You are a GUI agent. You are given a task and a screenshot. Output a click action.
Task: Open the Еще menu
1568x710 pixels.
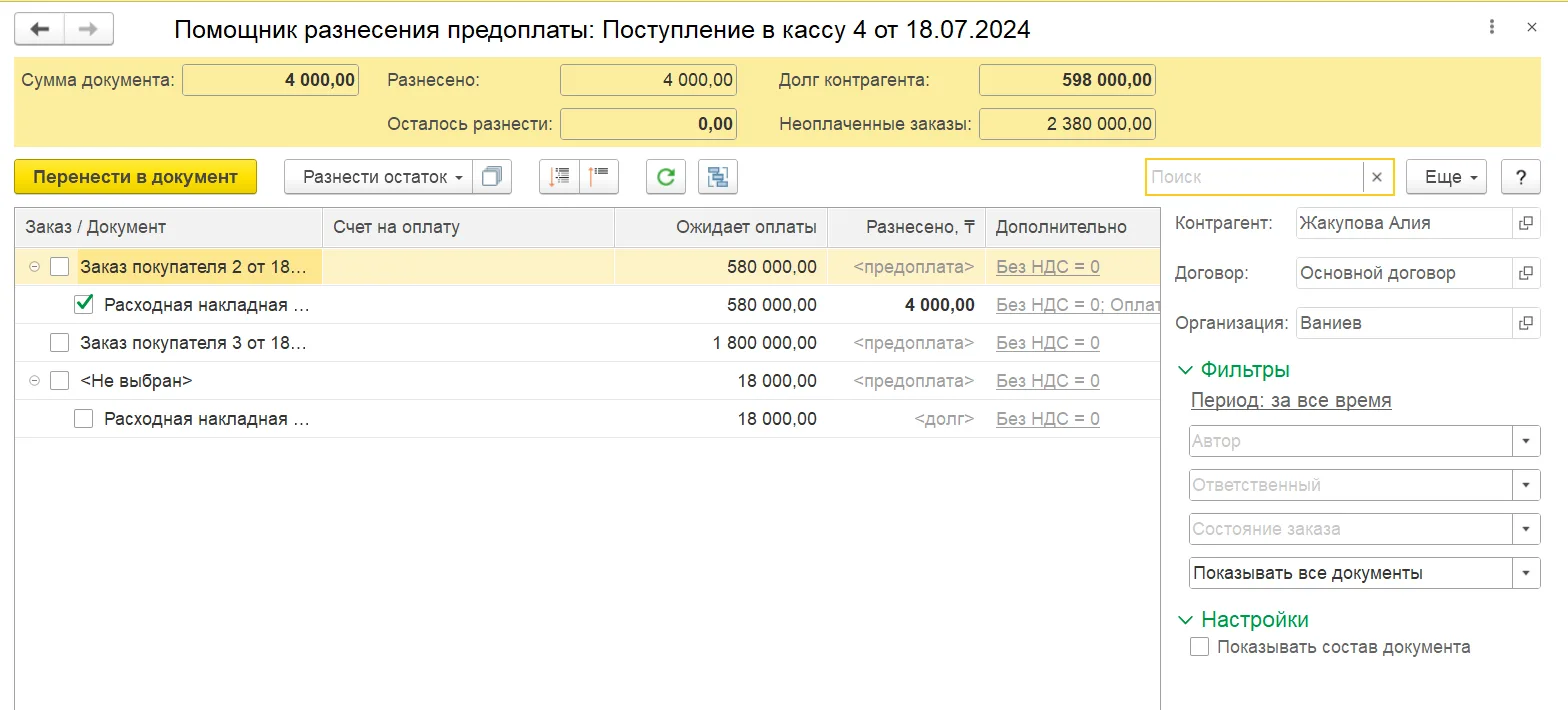[x=1446, y=177]
